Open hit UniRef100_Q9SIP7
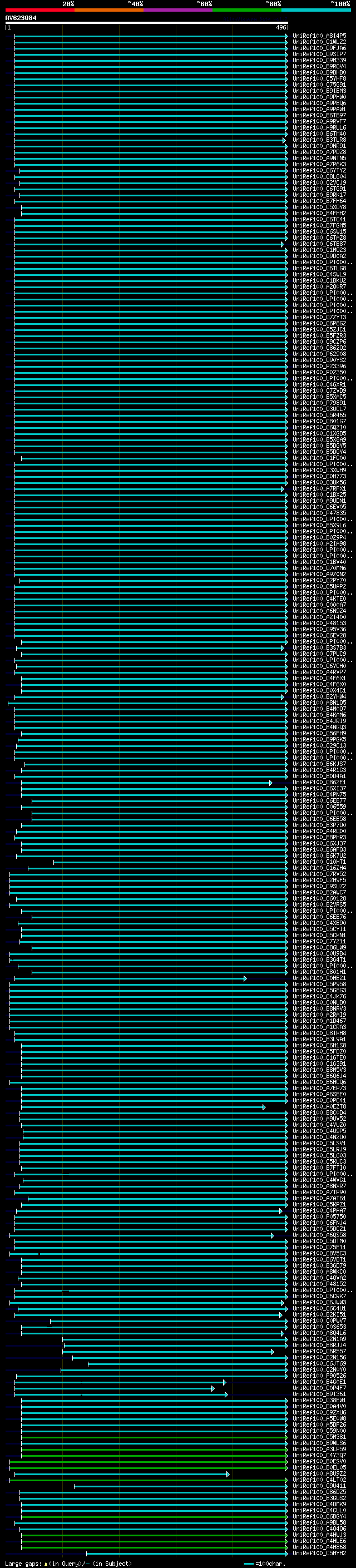The image size is (356, 1568). (x=319, y=54)
